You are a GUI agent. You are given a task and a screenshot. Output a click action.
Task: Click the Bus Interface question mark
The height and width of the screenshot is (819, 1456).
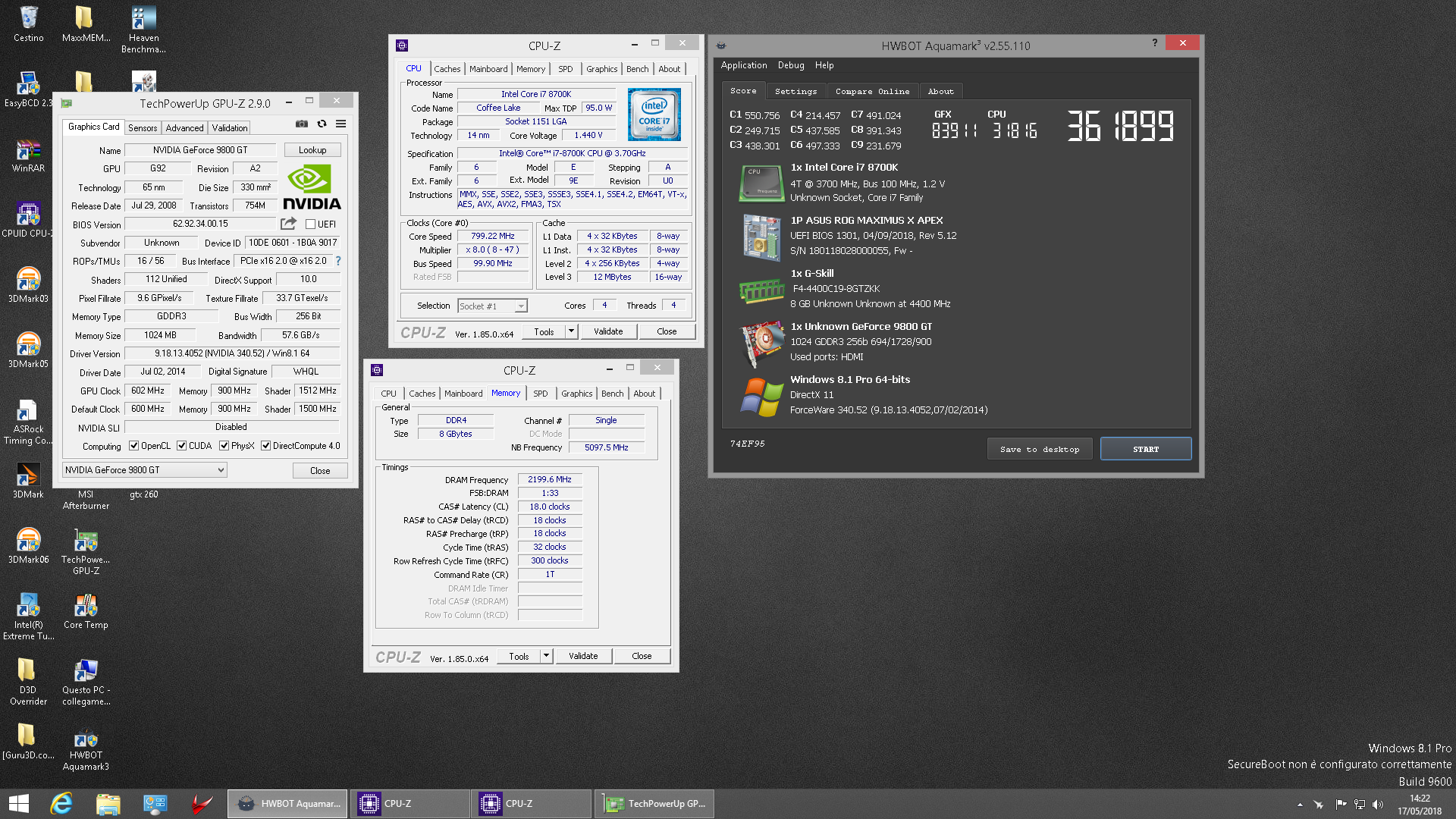(338, 261)
